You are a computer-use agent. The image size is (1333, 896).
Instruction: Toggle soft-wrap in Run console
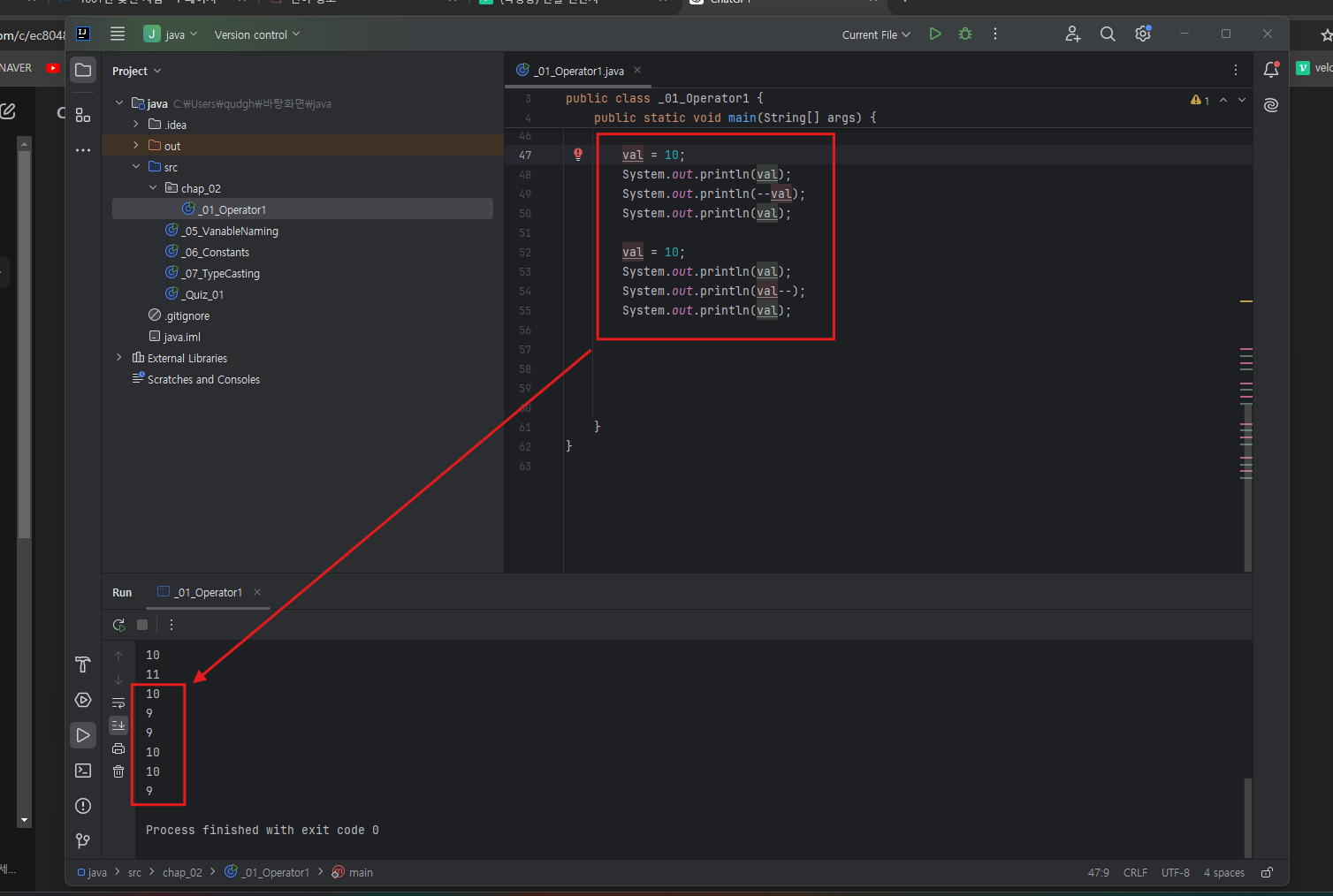[x=118, y=702]
